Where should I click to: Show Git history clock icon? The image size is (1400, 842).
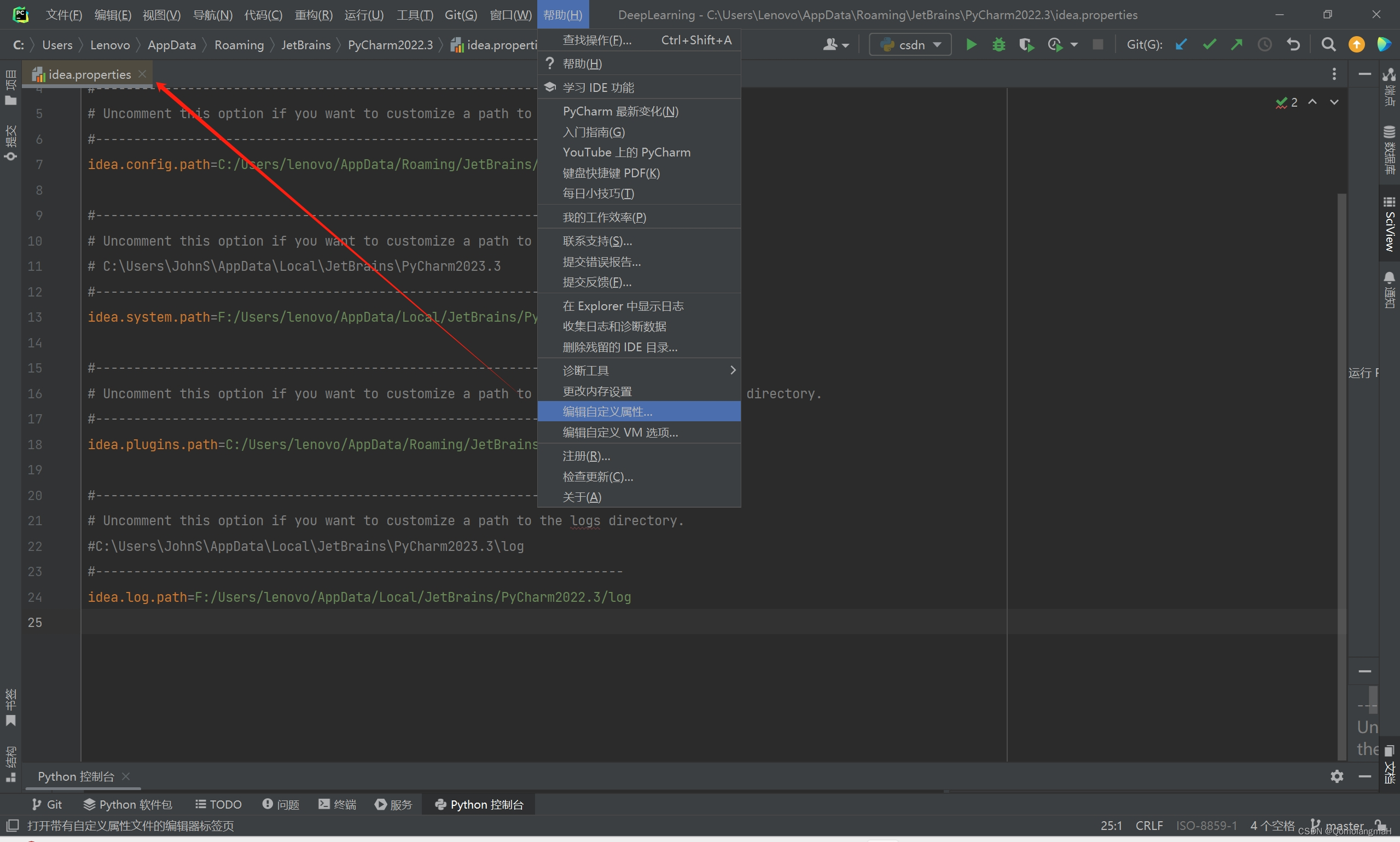(1264, 44)
